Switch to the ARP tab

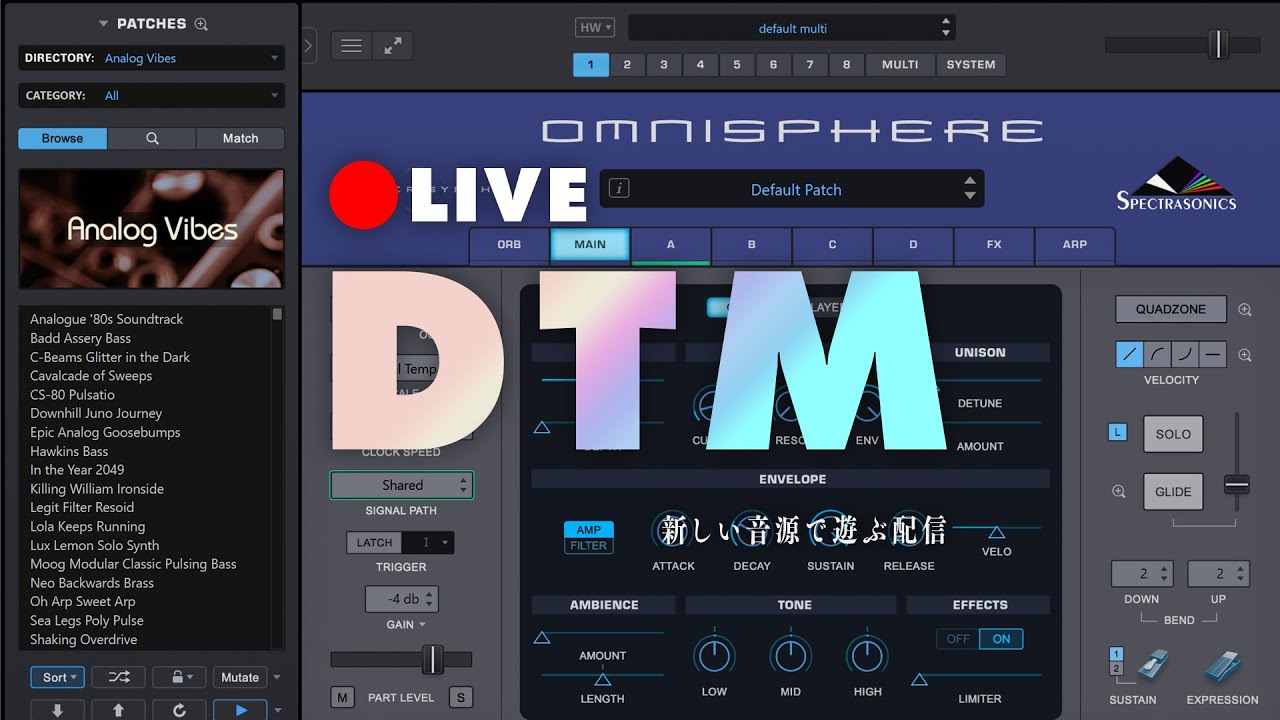[1075, 245]
